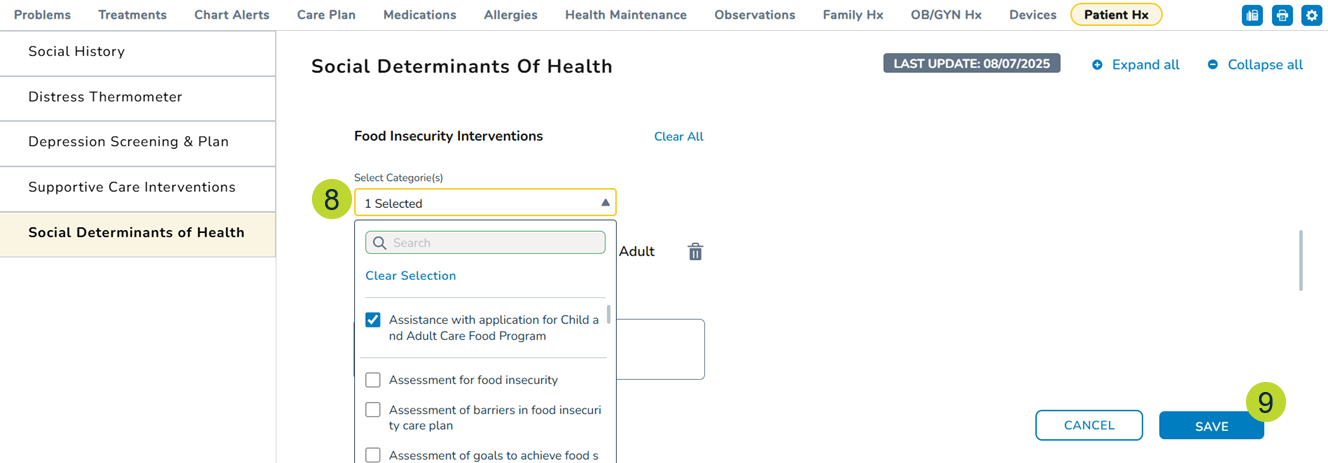This screenshot has width=1328, height=463.
Task: Click the minus icon beside Collapse all
Action: pos(1213,65)
